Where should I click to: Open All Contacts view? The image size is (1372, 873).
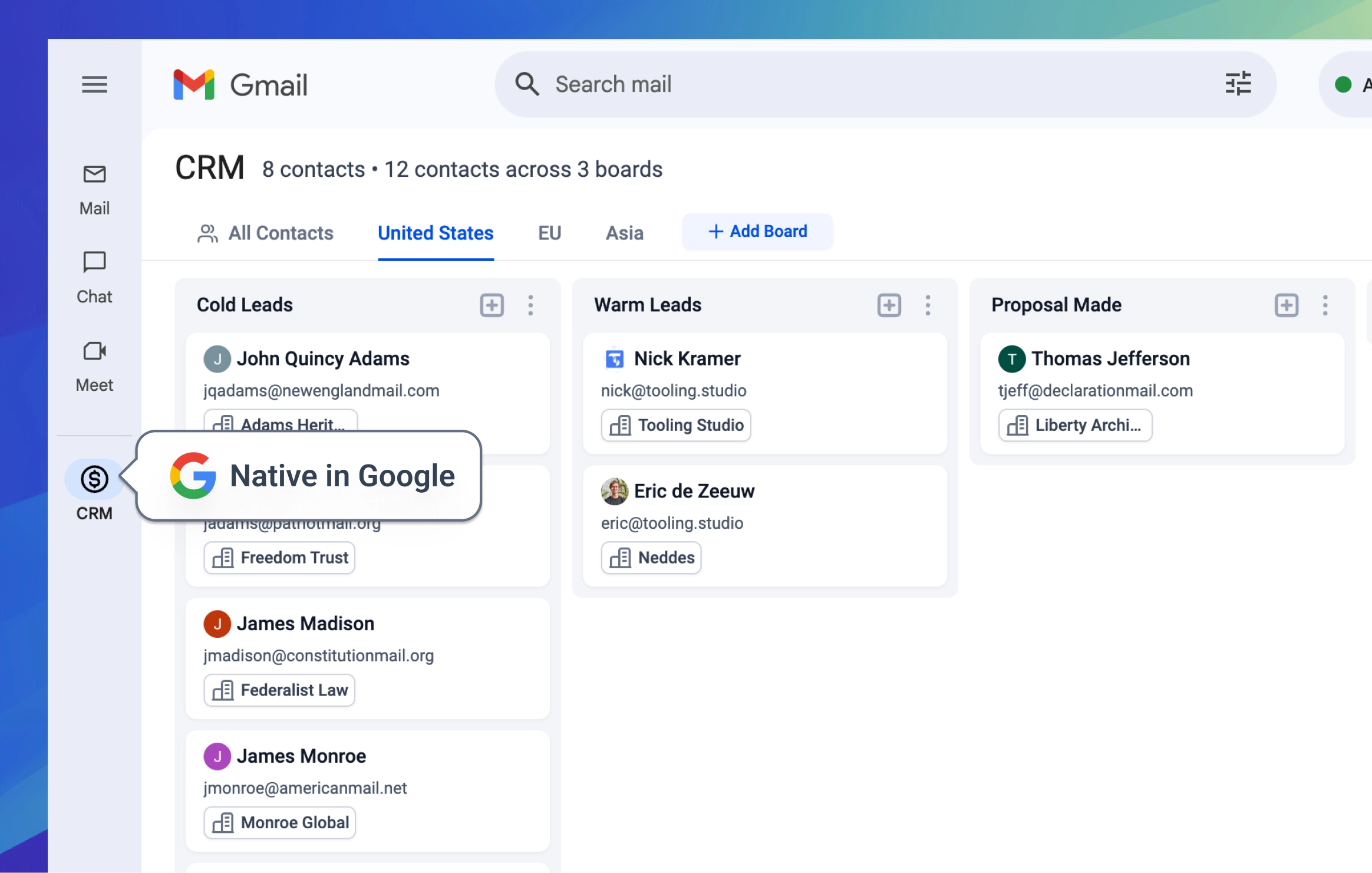(264, 232)
